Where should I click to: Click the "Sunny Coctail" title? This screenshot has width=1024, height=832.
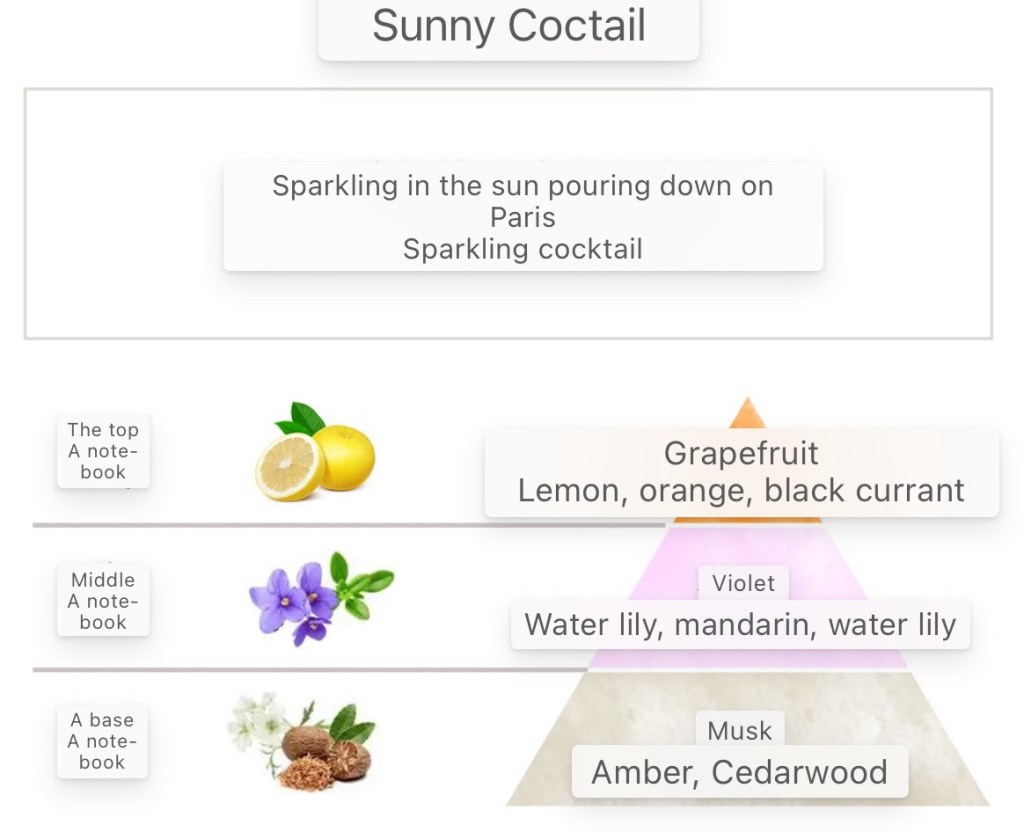pos(508,27)
